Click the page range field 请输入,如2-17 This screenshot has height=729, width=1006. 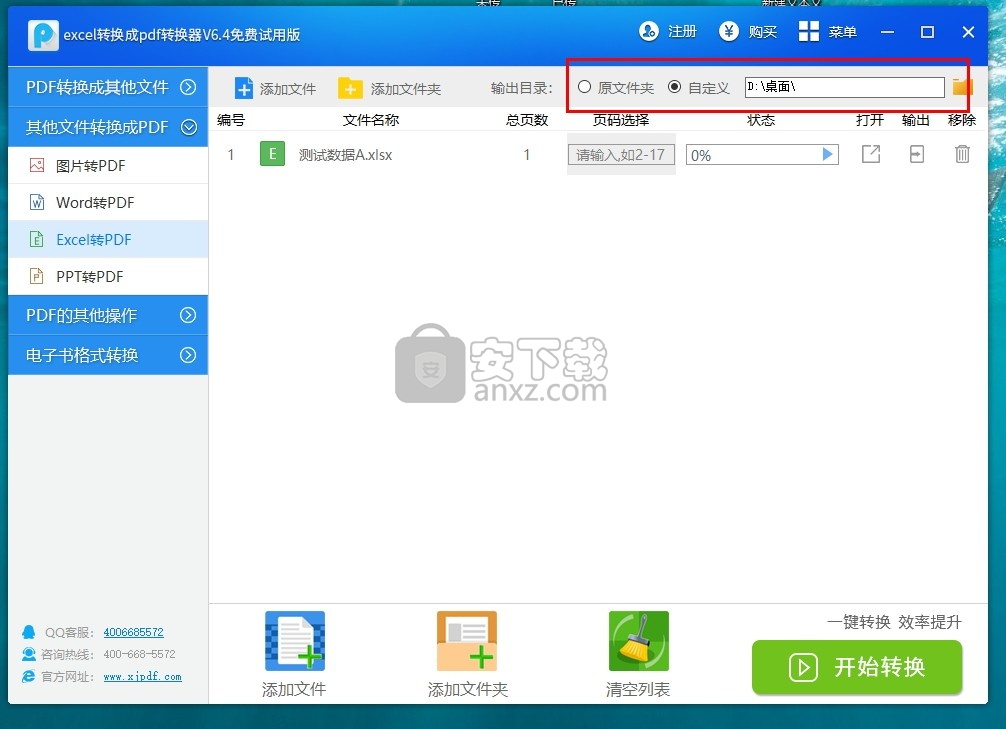[621, 155]
